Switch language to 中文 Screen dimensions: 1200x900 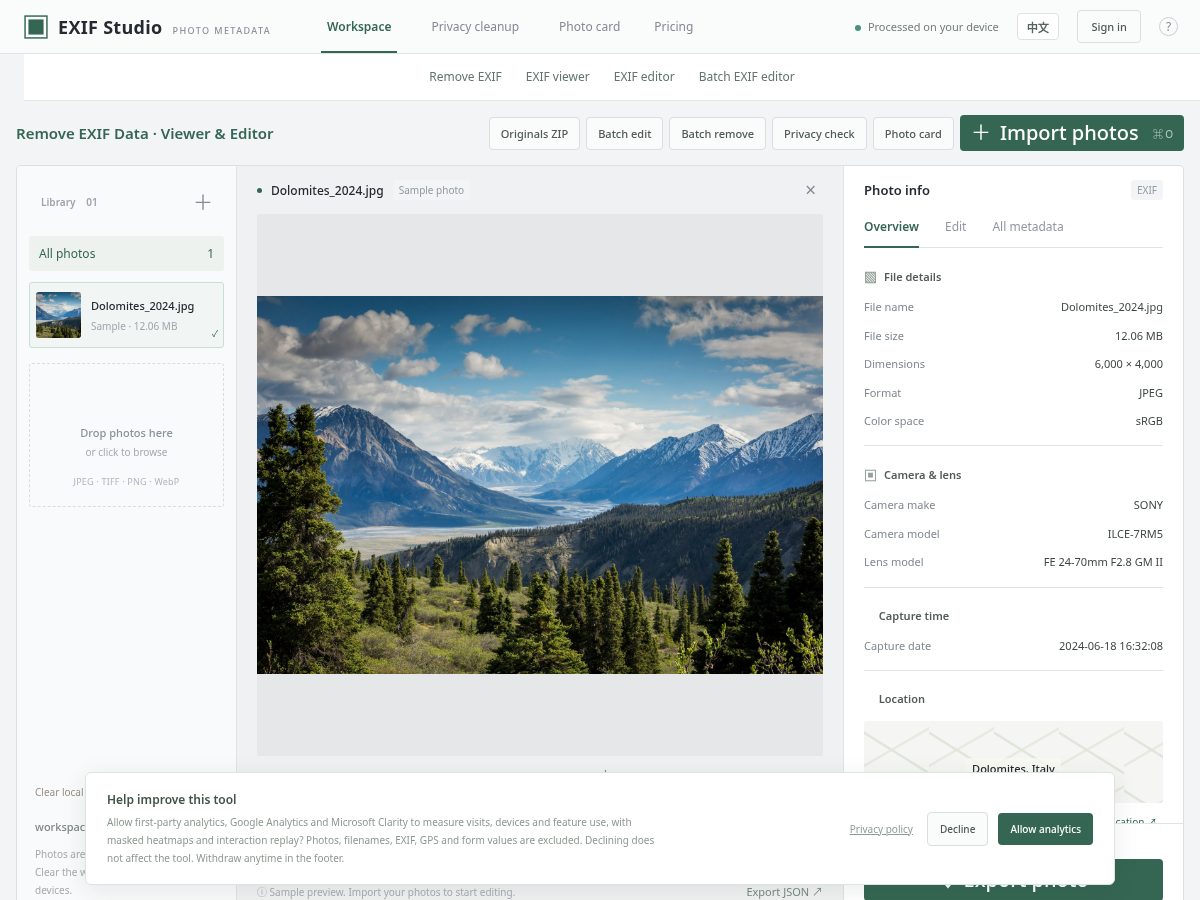[x=1038, y=27]
